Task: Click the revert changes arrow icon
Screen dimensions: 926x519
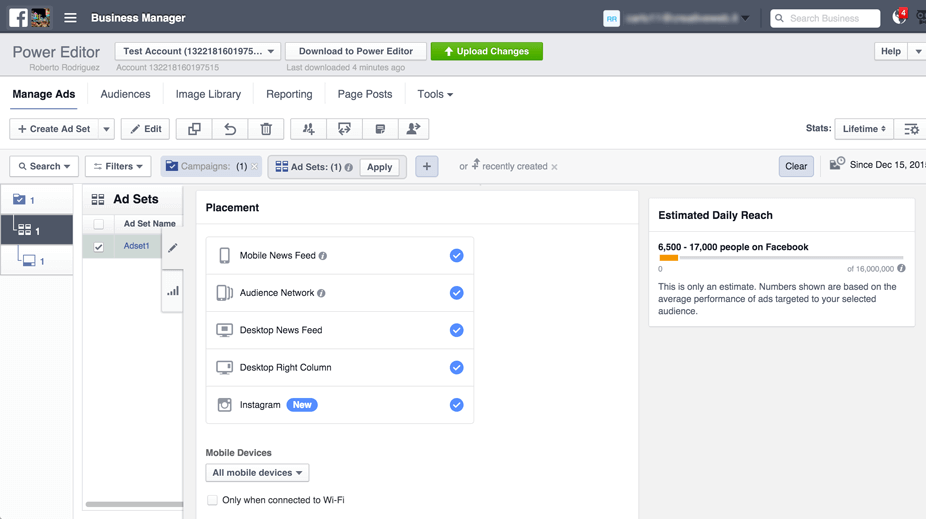Action: tap(230, 129)
